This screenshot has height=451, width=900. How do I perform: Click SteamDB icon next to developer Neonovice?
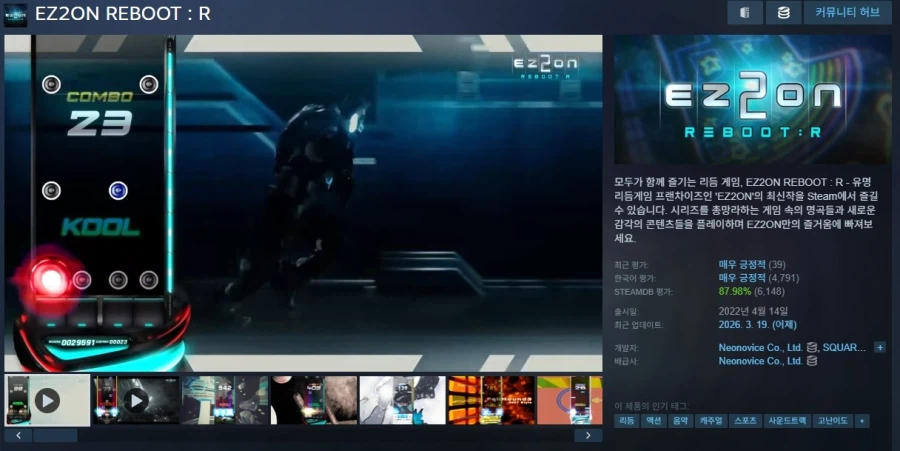[x=812, y=347]
